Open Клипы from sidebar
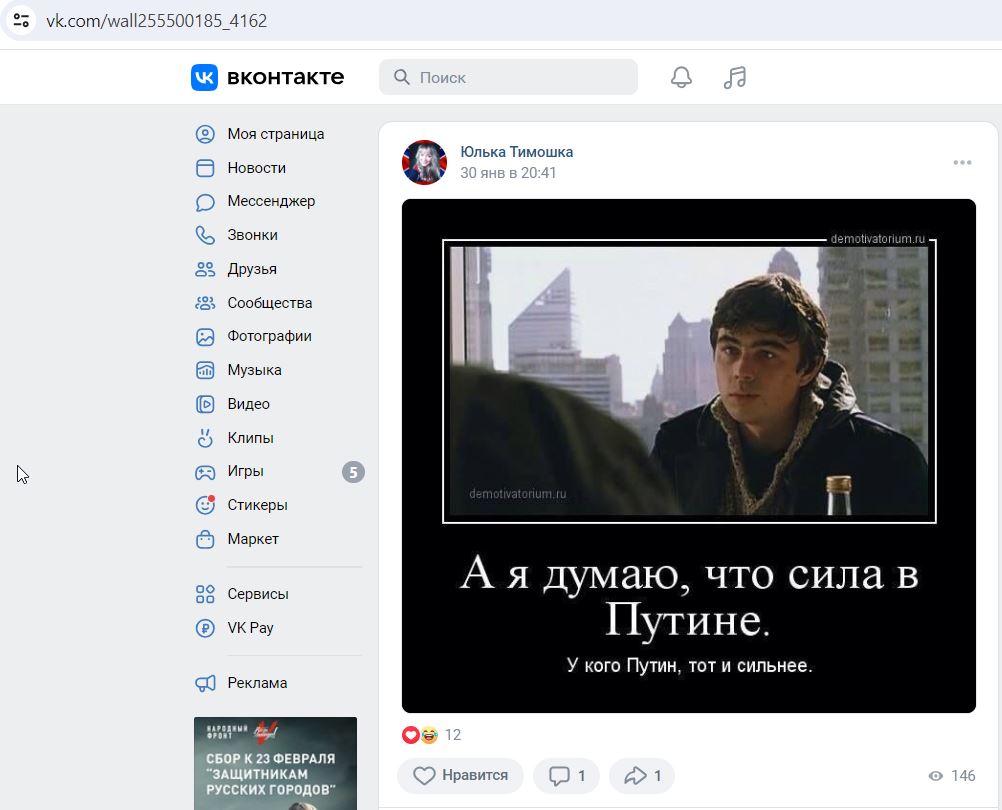 tap(250, 438)
